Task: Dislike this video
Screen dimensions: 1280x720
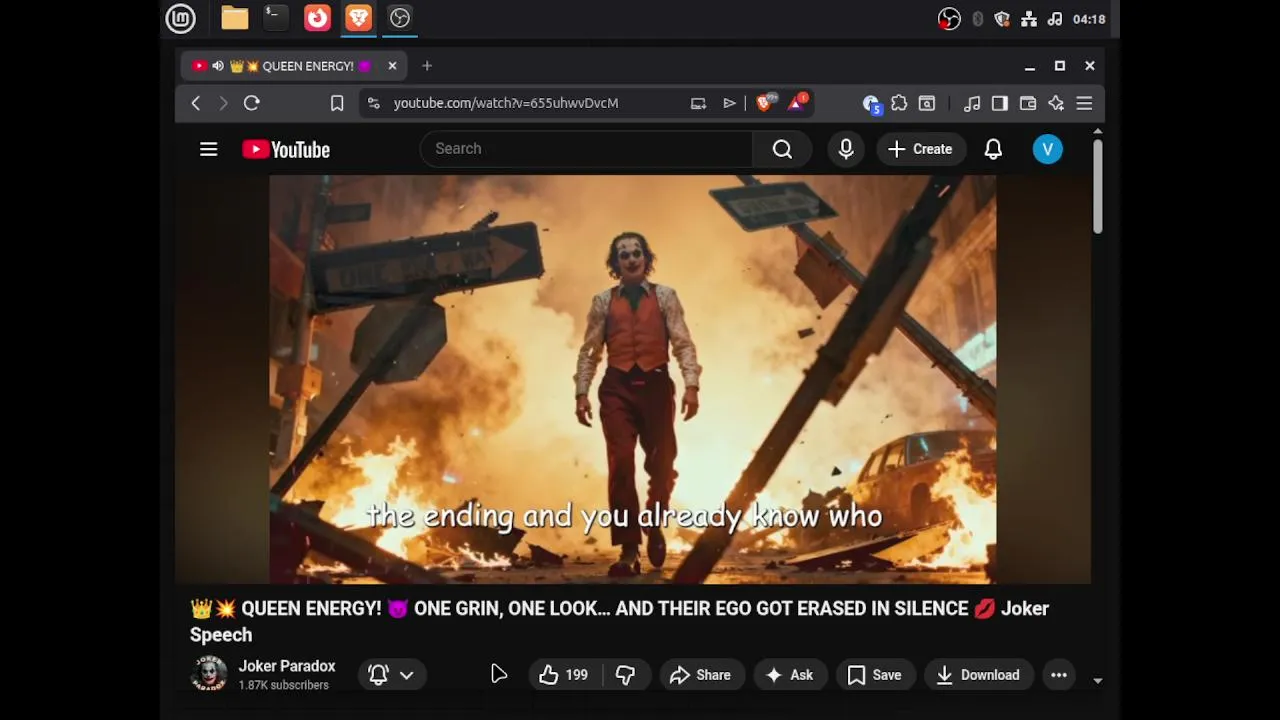Action: coord(625,675)
